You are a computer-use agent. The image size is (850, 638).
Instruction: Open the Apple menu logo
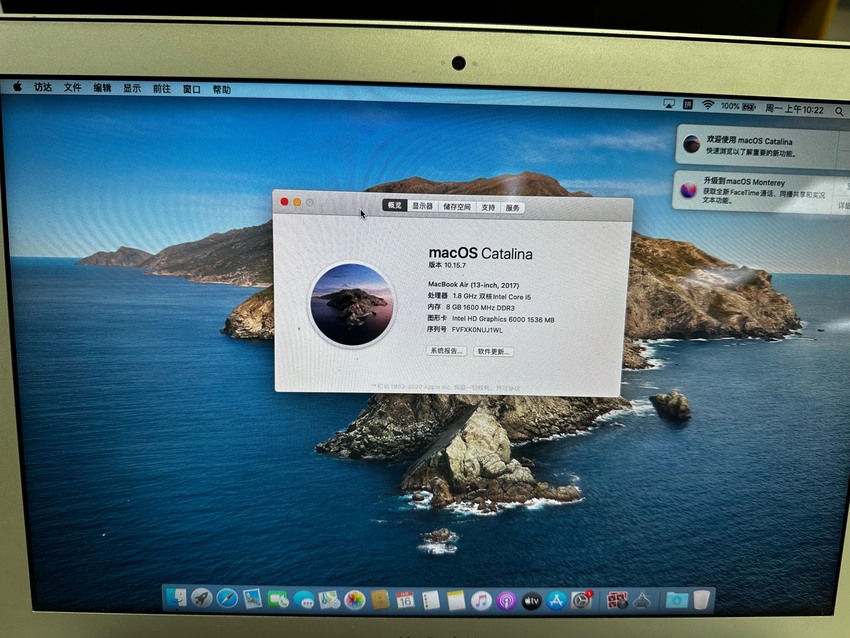pyautogui.click(x=17, y=86)
